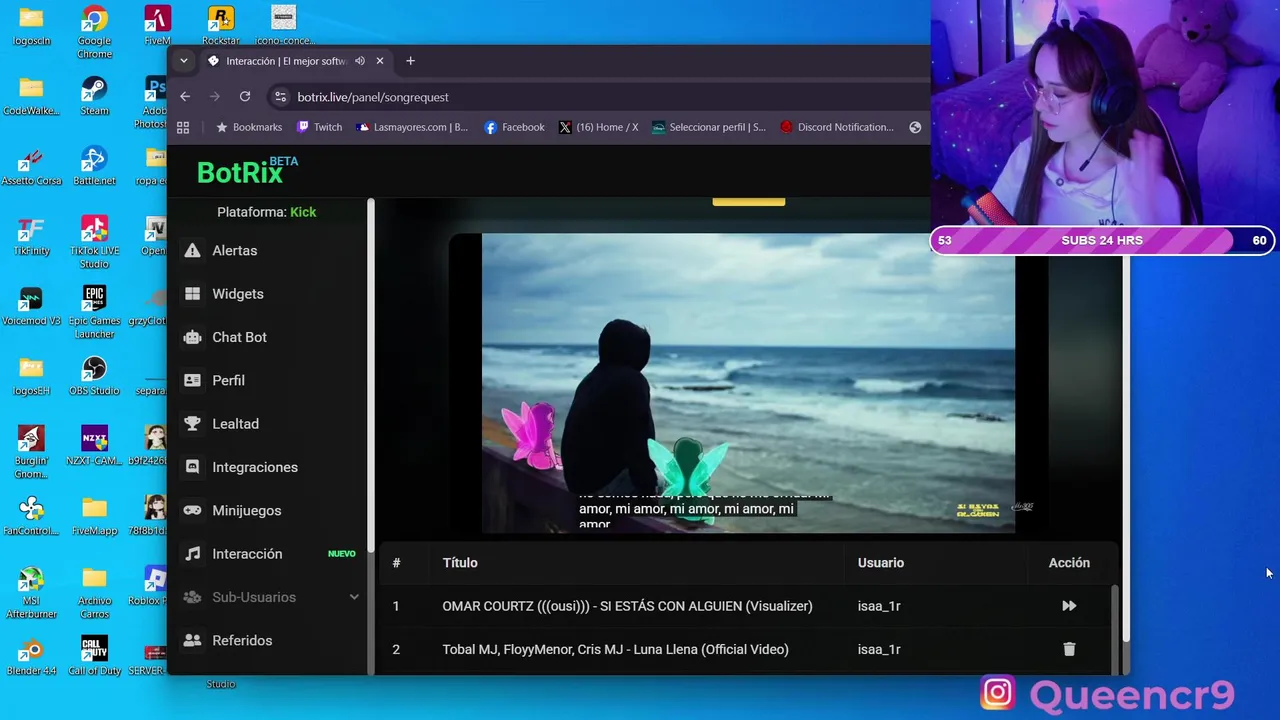Open the Facebook bookmark
Screen dimensions: 1280x720
(x=514, y=127)
